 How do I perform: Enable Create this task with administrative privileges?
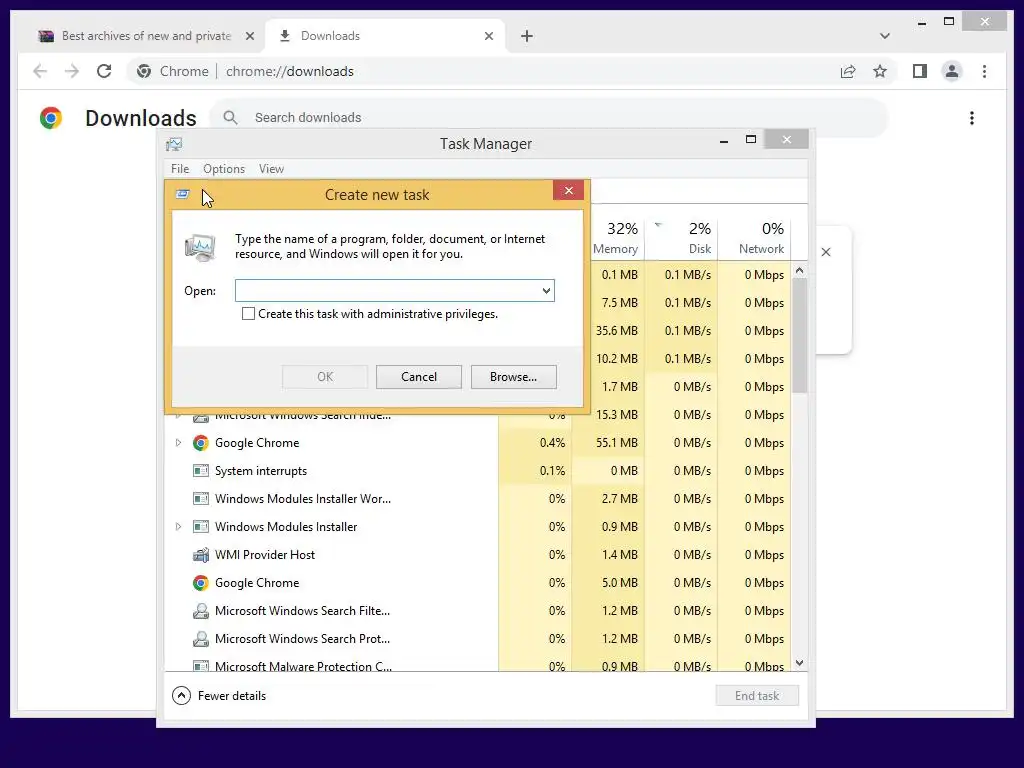[x=248, y=314]
